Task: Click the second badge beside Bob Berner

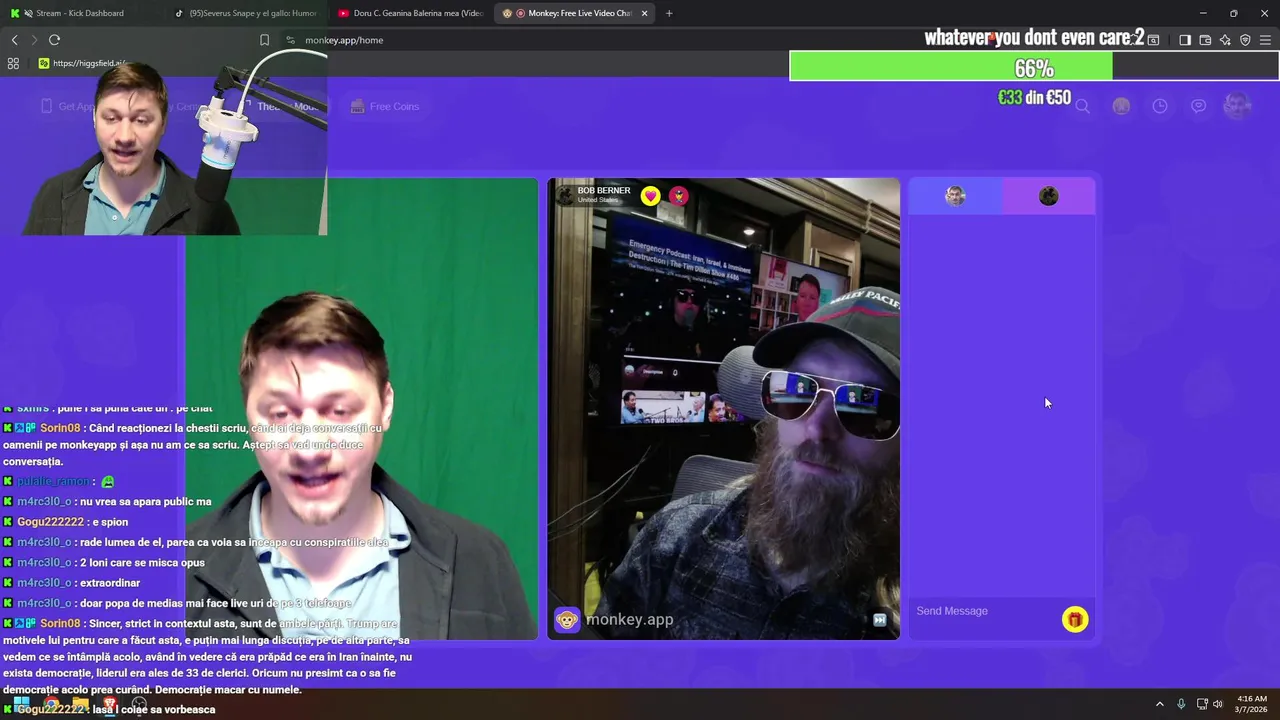Action: click(679, 196)
